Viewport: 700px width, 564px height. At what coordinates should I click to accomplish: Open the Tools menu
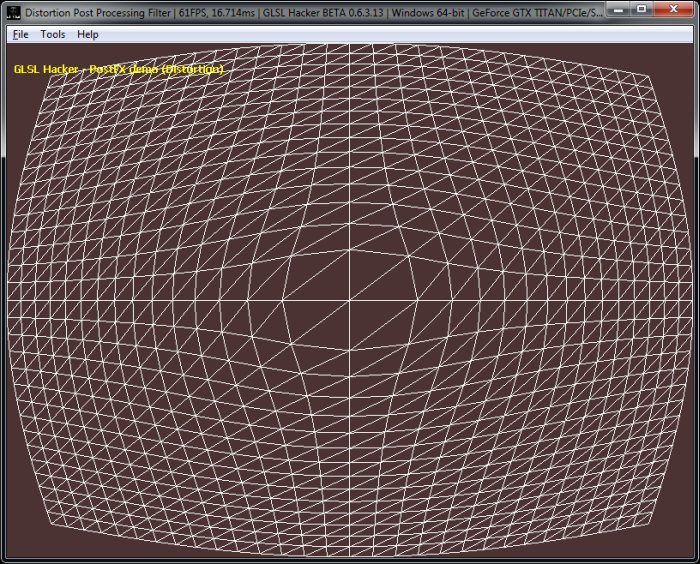pyautogui.click(x=53, y=34)
